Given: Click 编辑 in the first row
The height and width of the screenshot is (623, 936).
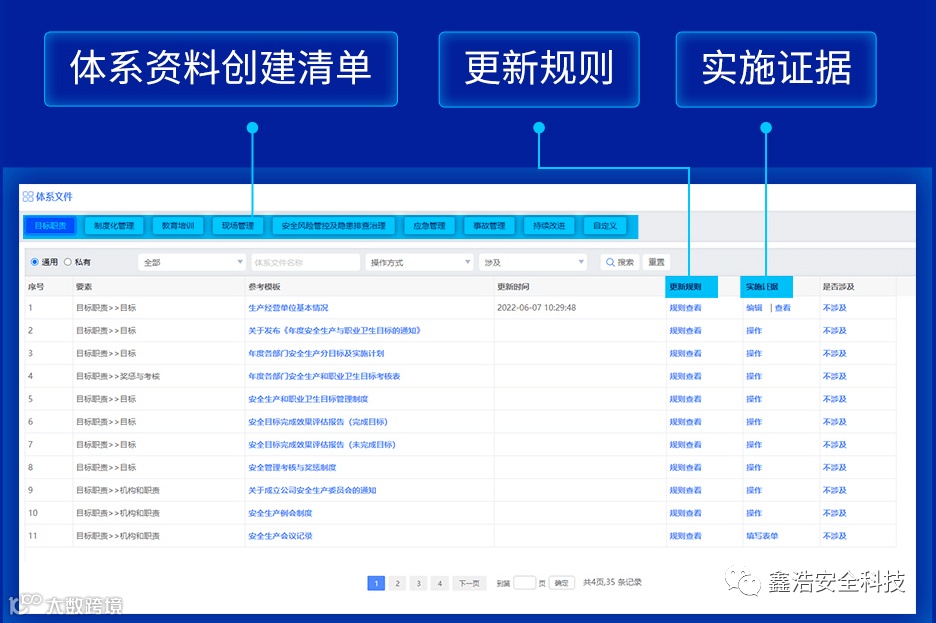Looking at the screenshot, I should [754, 308].
